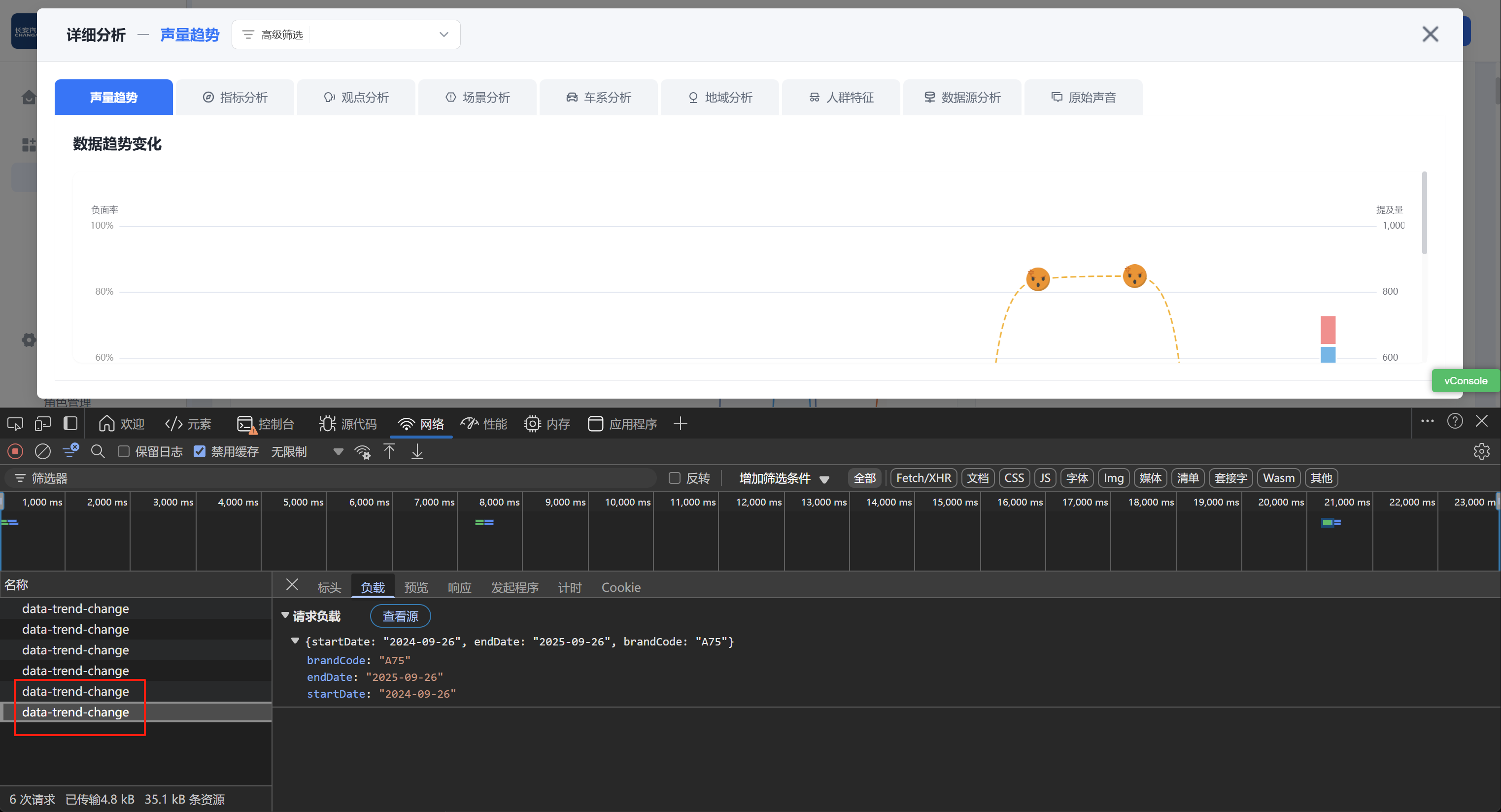The image size is (1501, 812).
Task: Open network search magnifier icon
Action: [98, 451]
